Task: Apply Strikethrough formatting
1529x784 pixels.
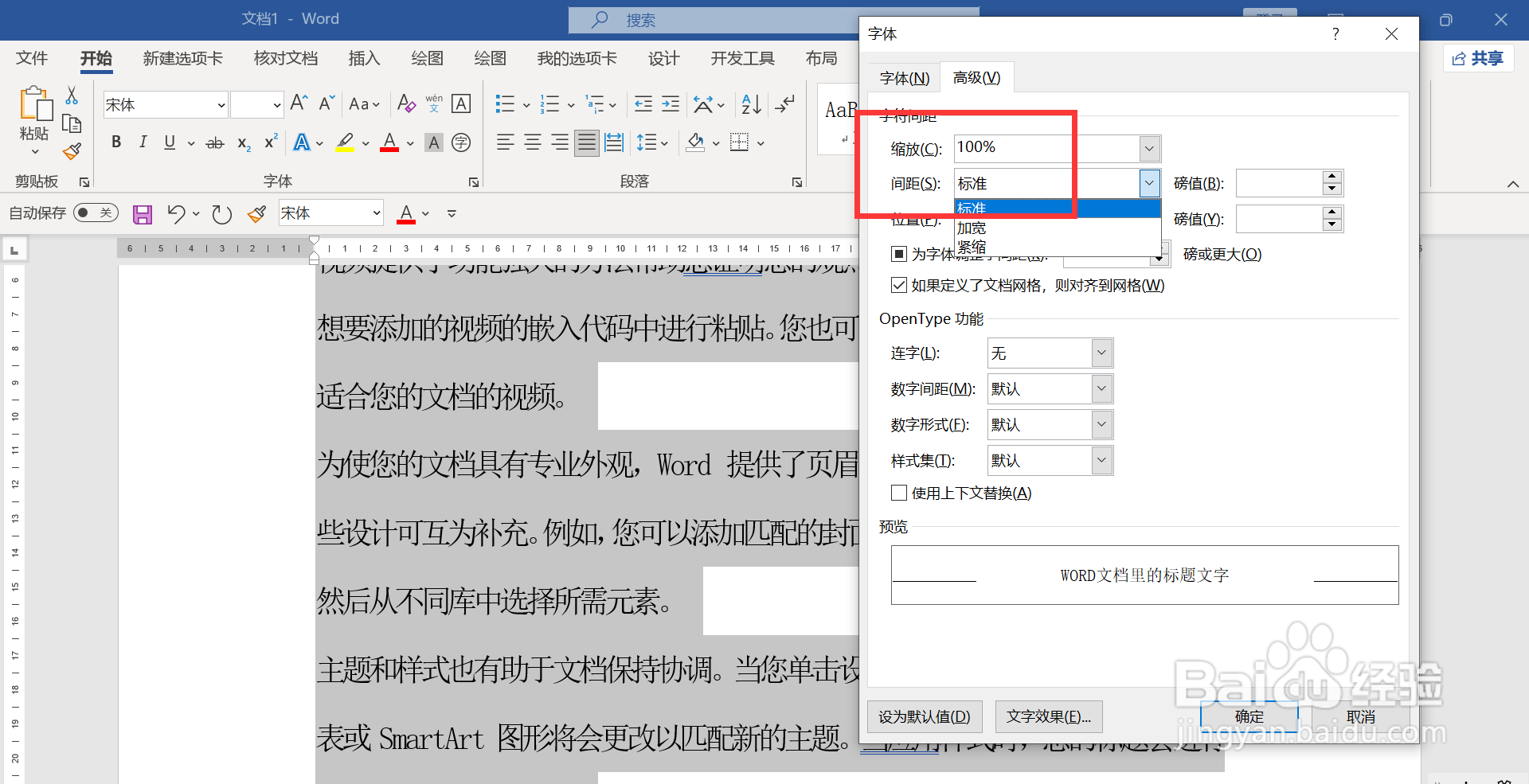Action: coord(215,143)
